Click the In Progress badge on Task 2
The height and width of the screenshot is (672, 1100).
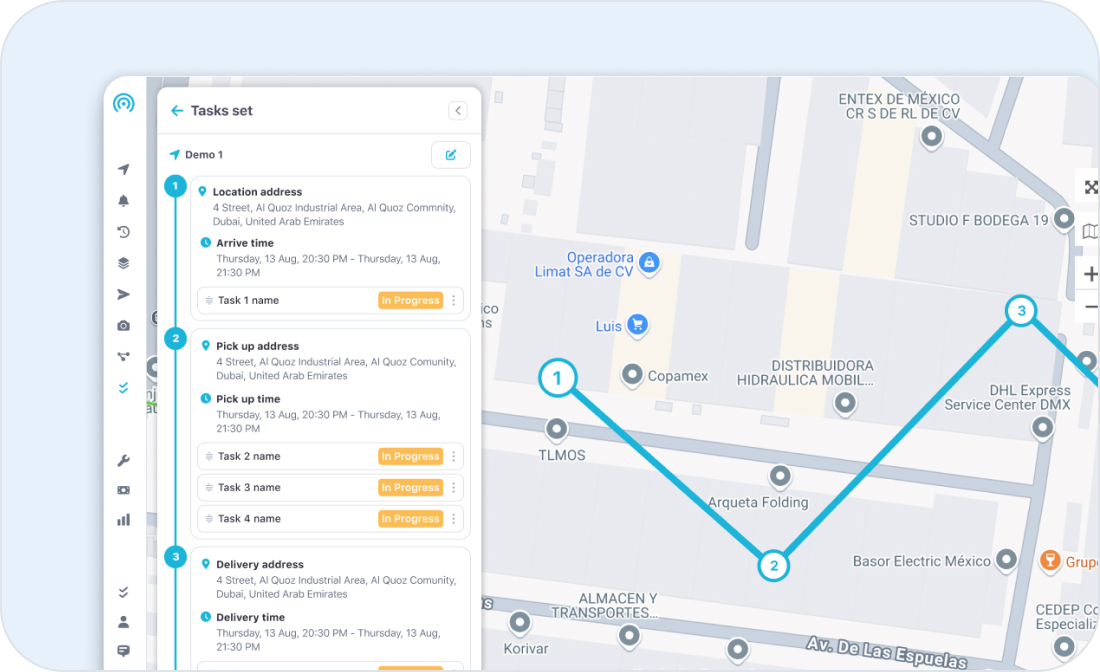coord(411,456)
